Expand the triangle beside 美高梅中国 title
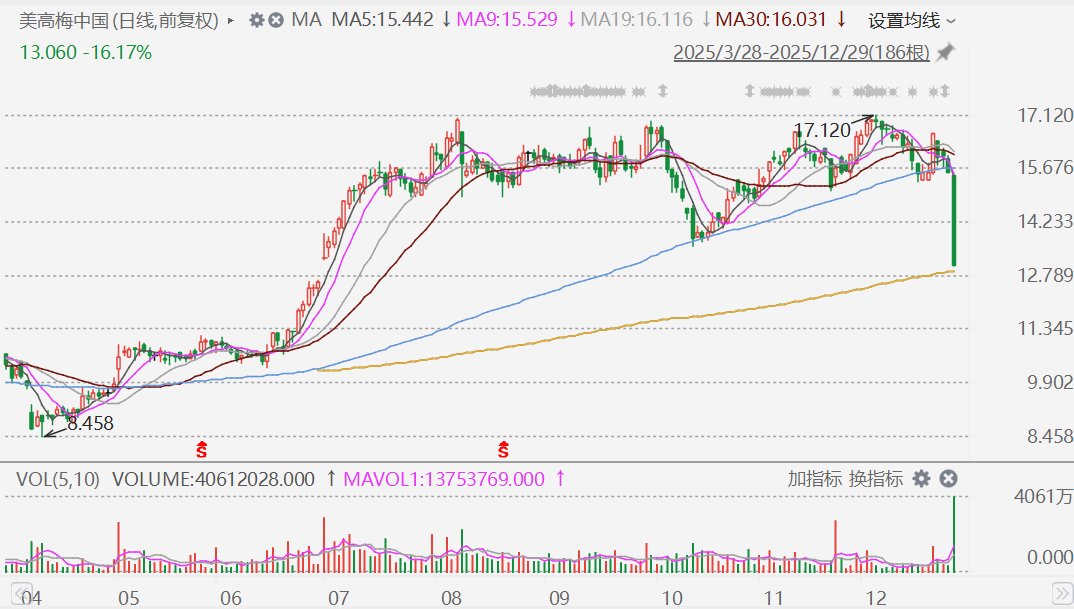Image resolution: width=1074 pixels, height=609 pixels. (232, 20)
